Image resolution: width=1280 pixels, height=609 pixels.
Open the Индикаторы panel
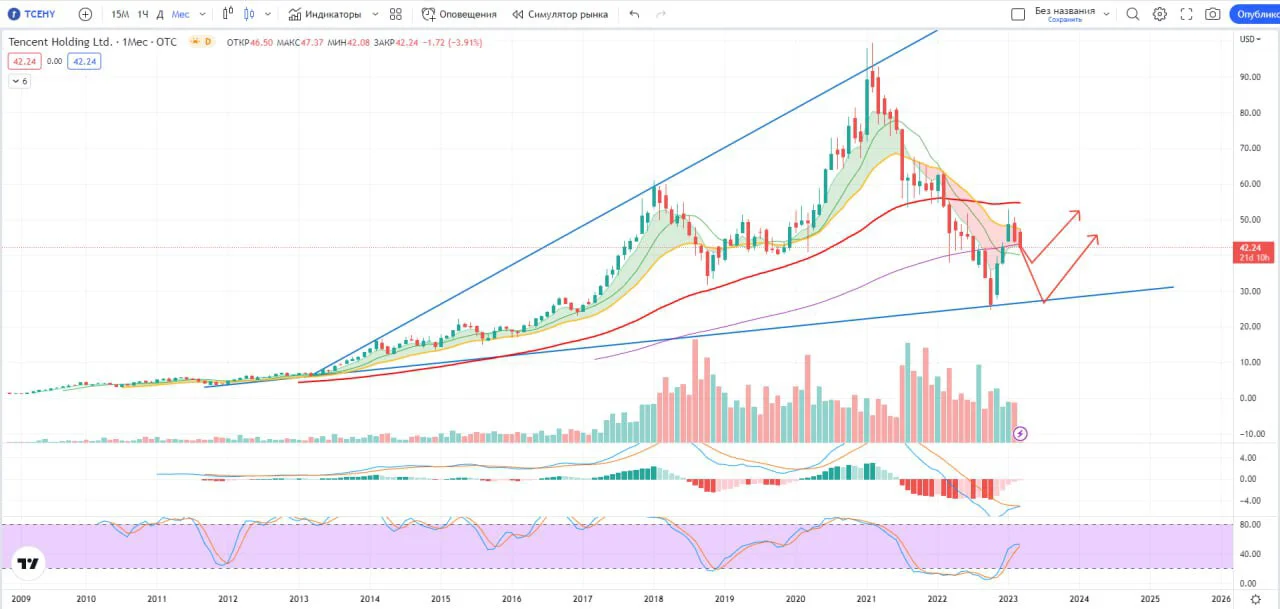point(325,14)
